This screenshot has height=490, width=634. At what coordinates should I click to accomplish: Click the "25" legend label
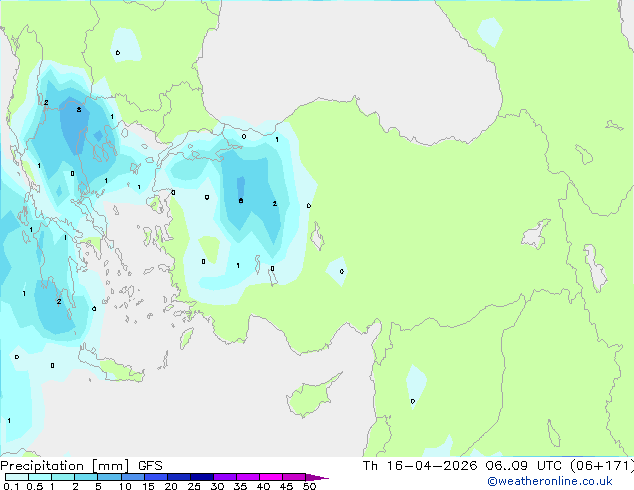tap(194, 486)
